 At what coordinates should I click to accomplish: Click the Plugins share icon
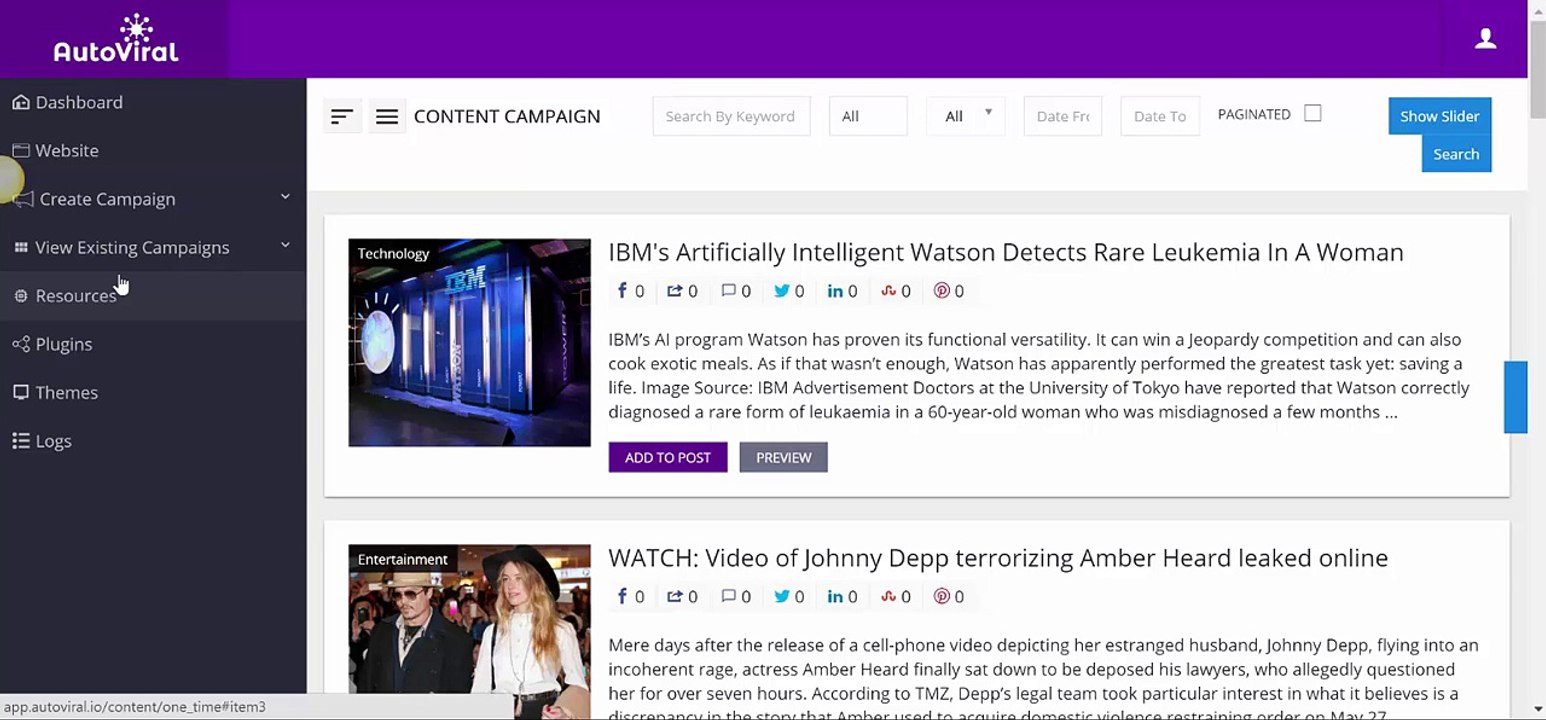pyautogui.click(x=21, y=344)
